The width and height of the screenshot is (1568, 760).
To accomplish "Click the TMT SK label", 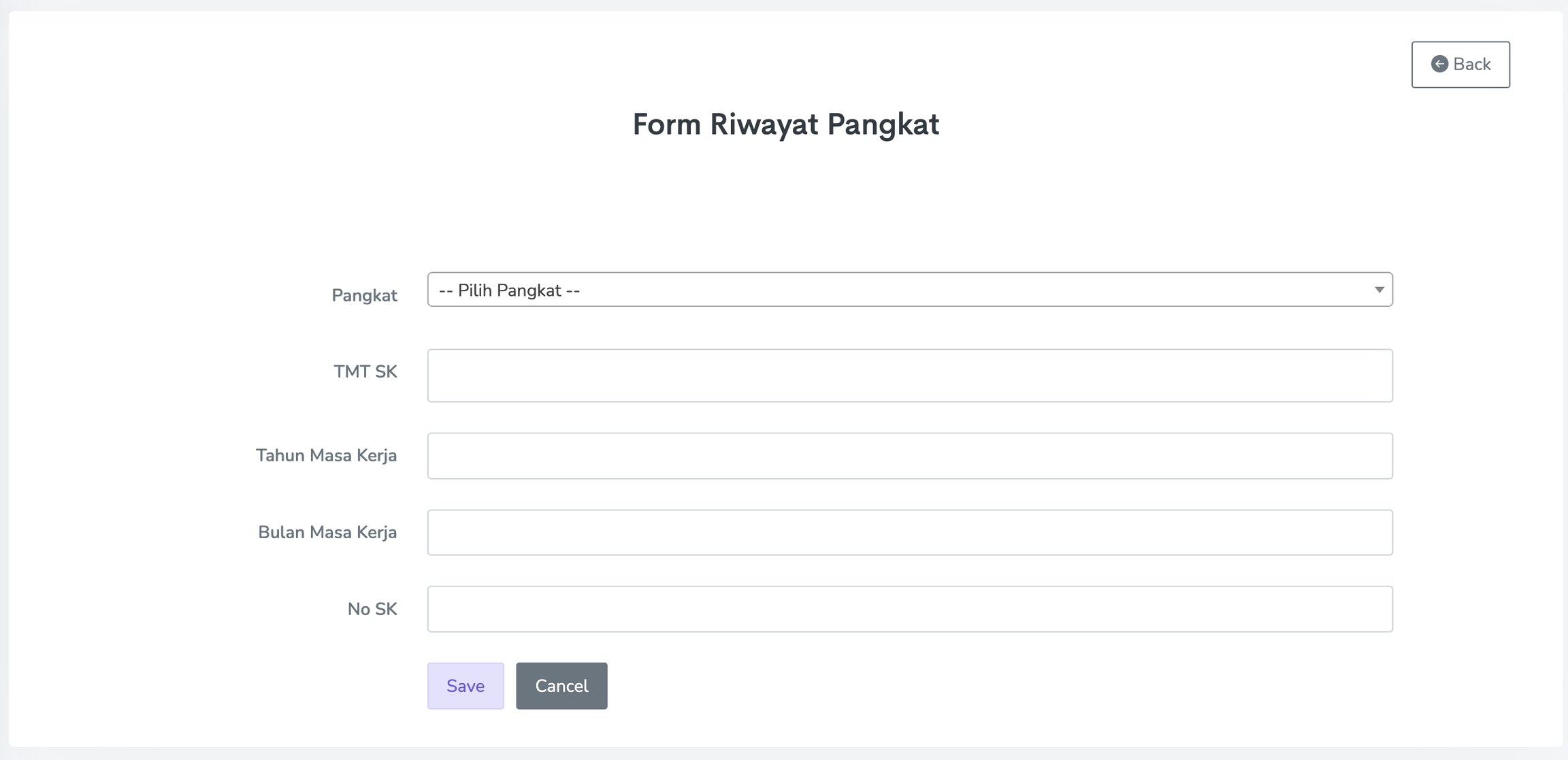I will tap(365, 371).
